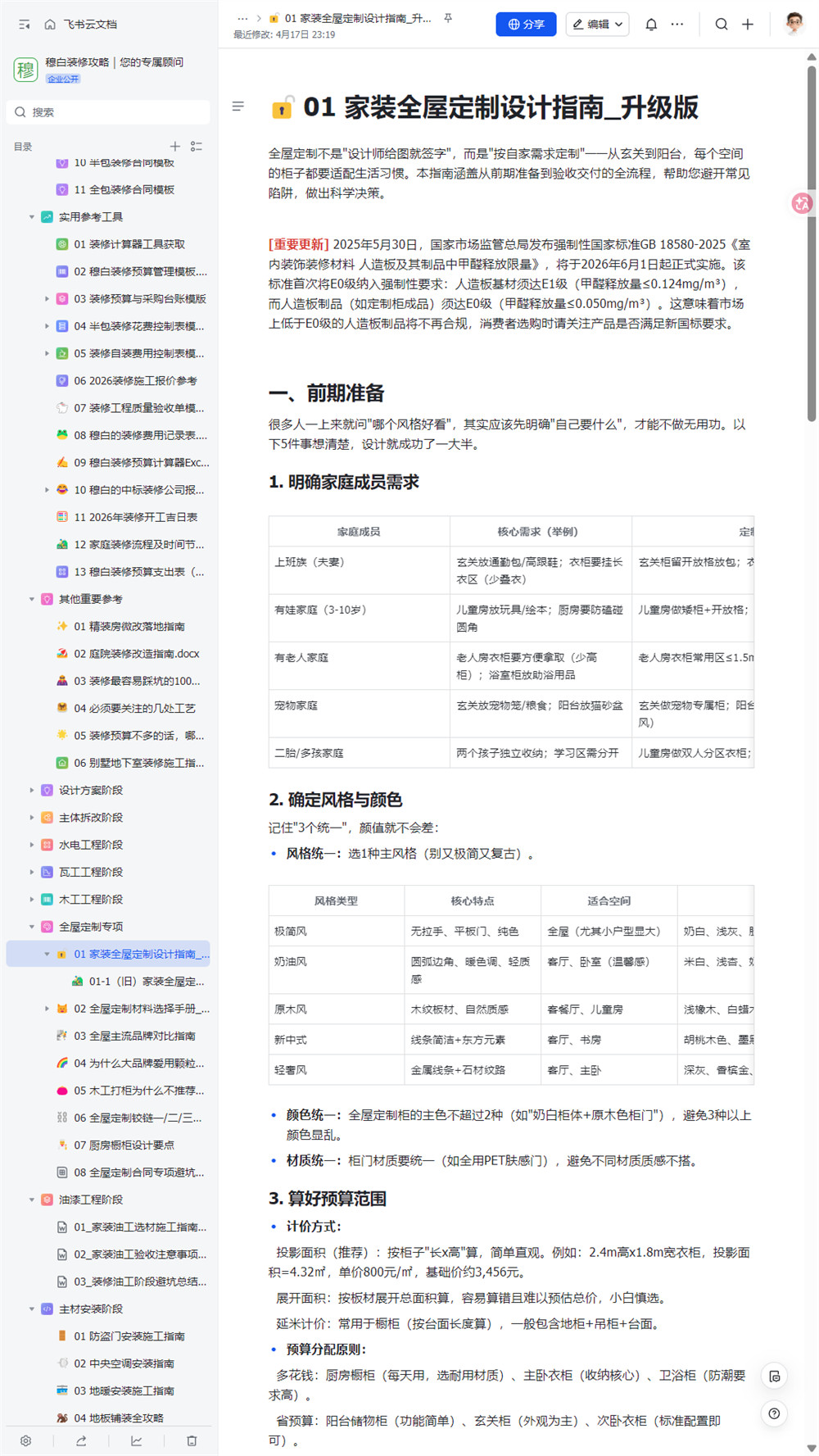Expand 04 半包装修花费控制表模板
The image size is (819, 1456).
(x=47, y=326)
